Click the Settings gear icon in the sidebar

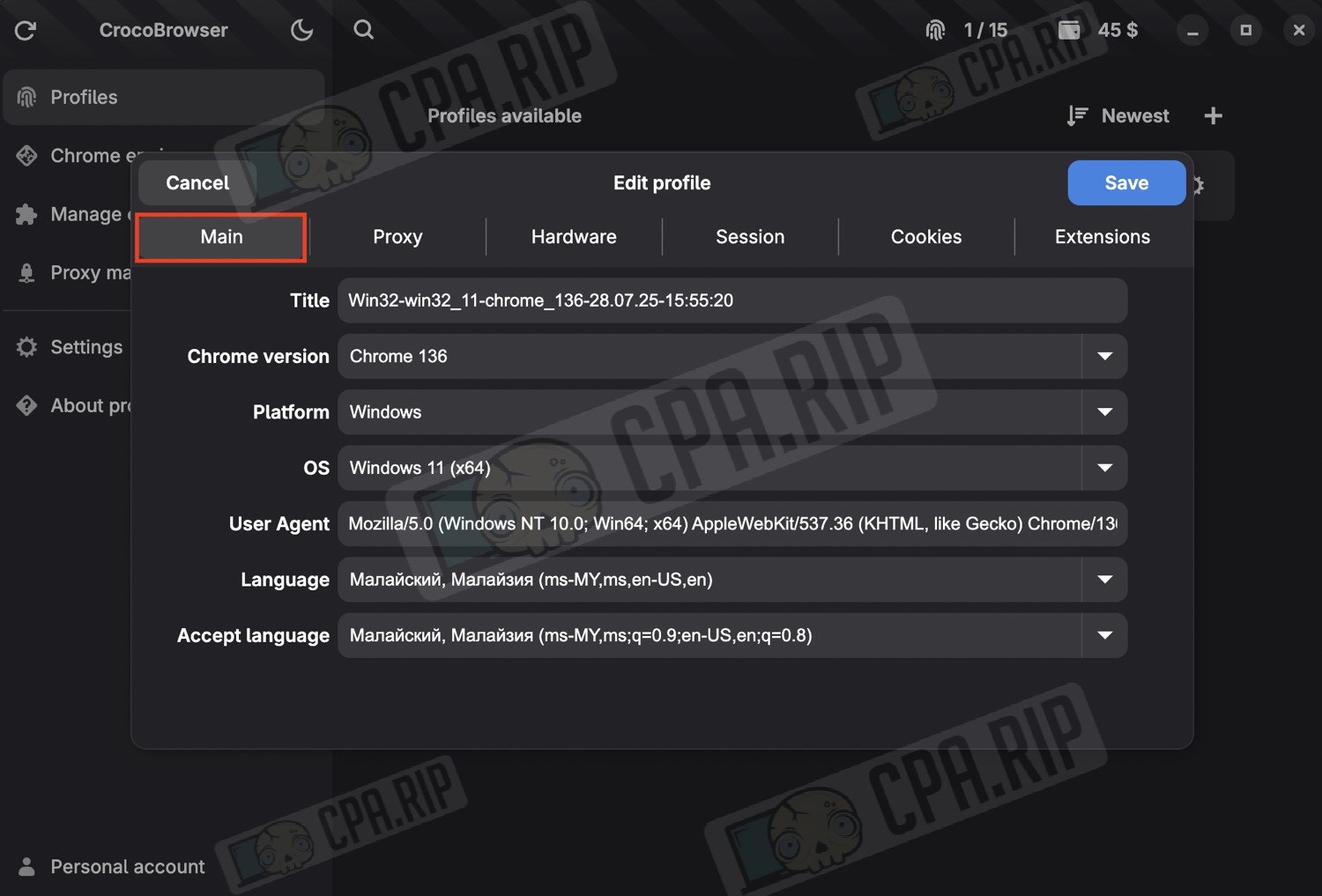coord(27,347)
